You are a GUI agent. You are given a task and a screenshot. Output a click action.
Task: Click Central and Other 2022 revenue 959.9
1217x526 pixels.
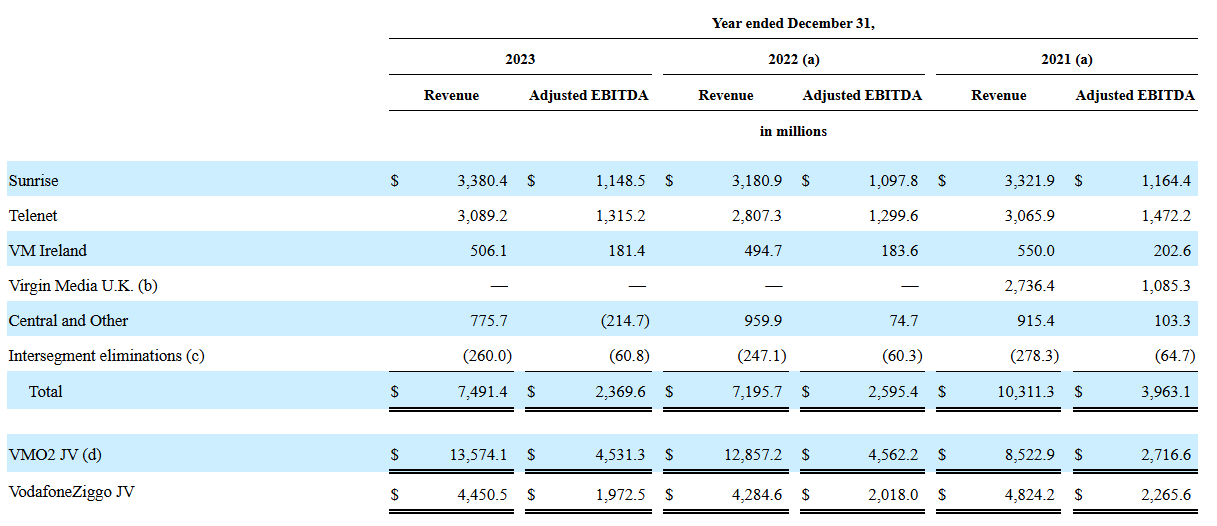click(x=763, y=321)
